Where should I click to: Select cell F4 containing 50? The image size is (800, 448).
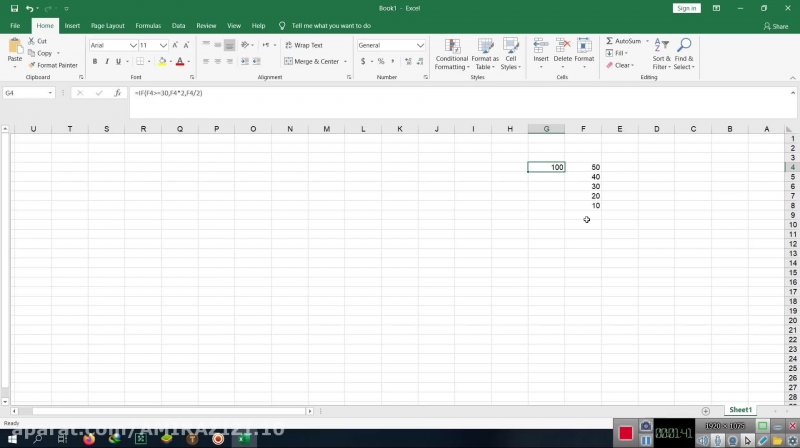point(584,167)
